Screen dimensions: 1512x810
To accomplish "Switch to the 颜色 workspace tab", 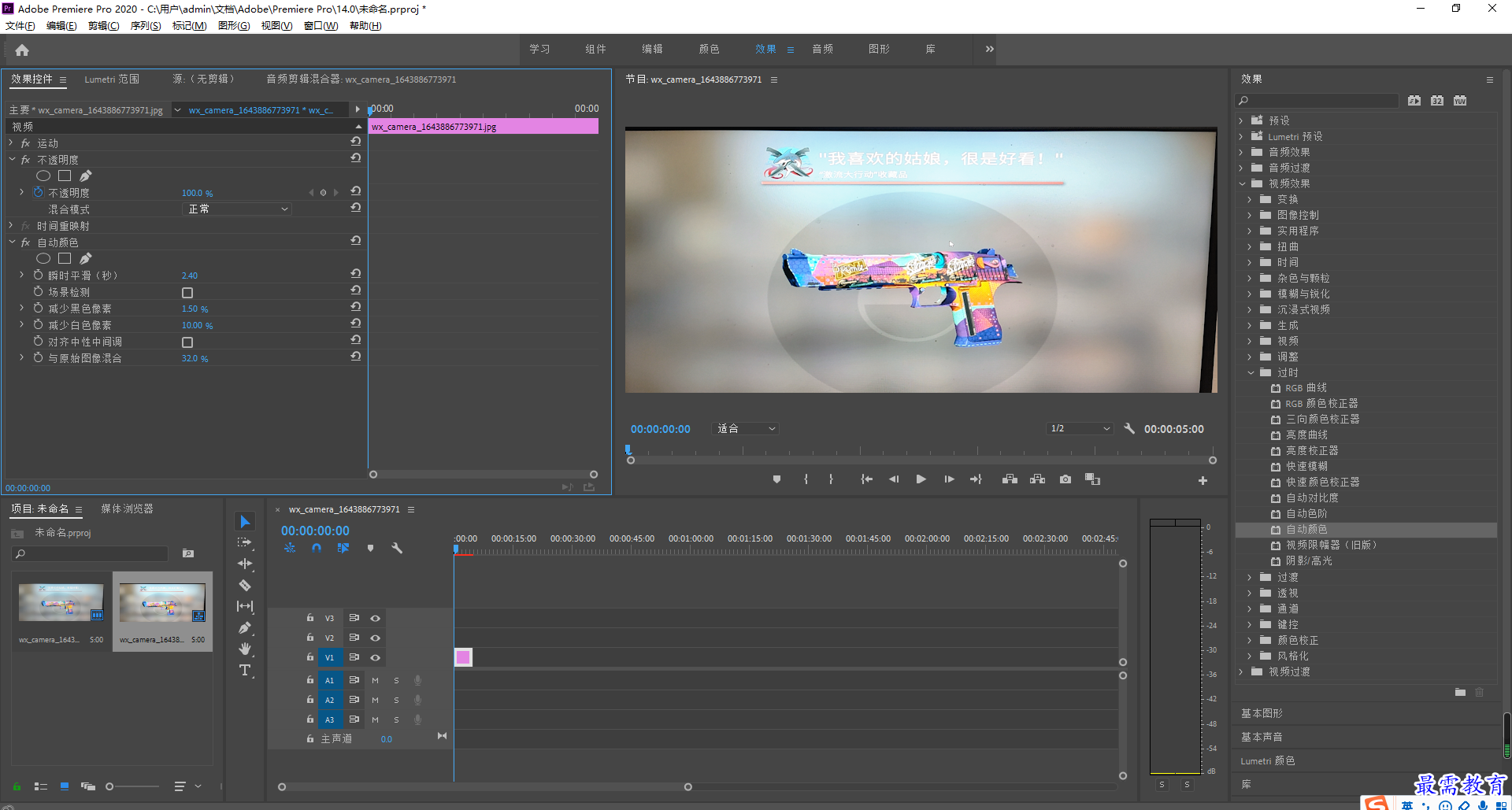I will coord(709,49).
